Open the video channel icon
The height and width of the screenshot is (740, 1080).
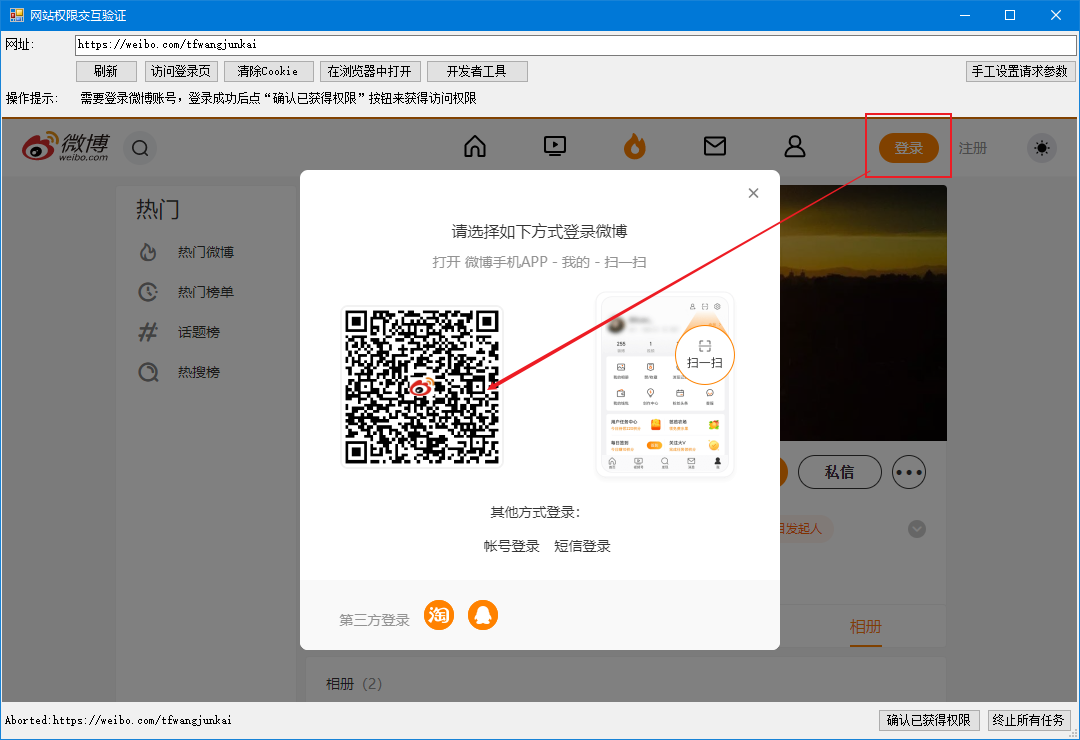point(554,146)
